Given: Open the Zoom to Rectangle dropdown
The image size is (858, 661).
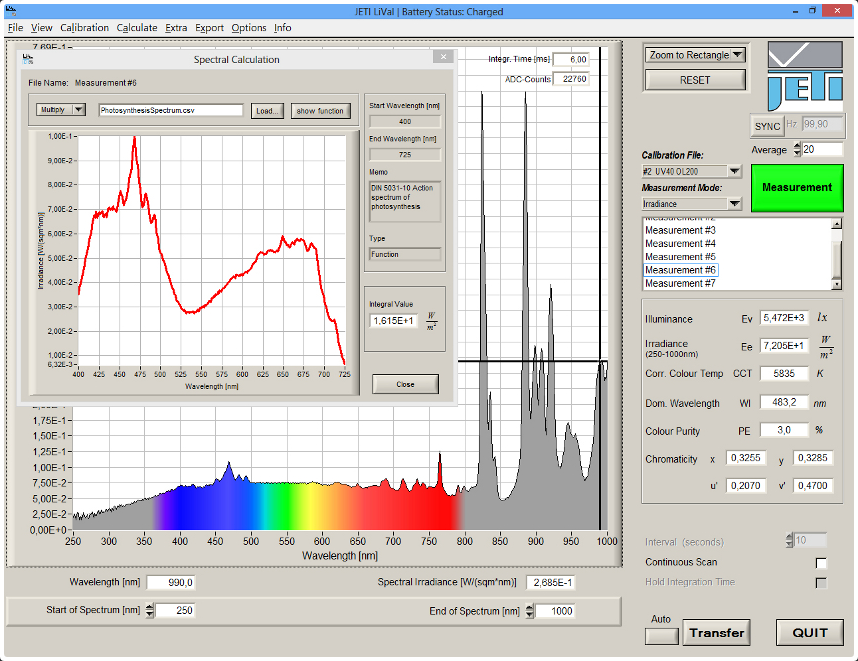Looking at the screenshot, I should tap(737, 55).
